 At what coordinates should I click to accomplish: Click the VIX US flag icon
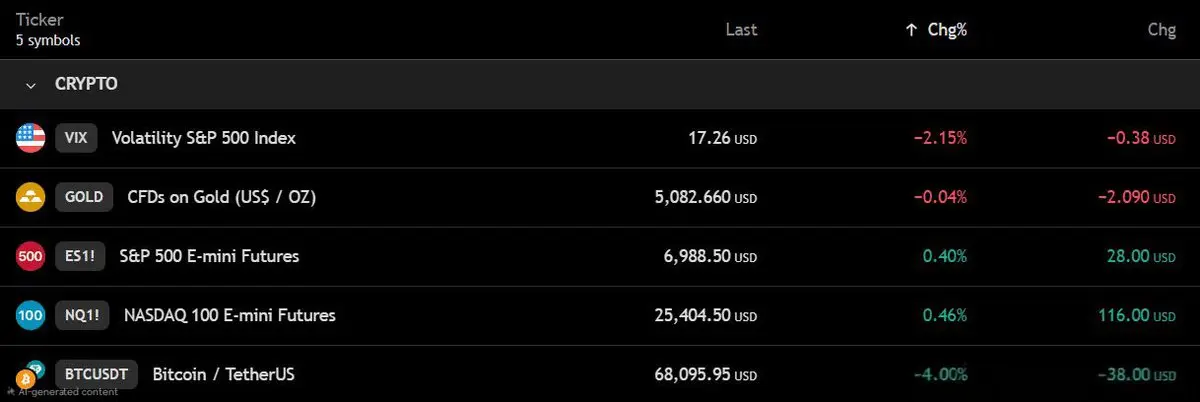point(31,138)
